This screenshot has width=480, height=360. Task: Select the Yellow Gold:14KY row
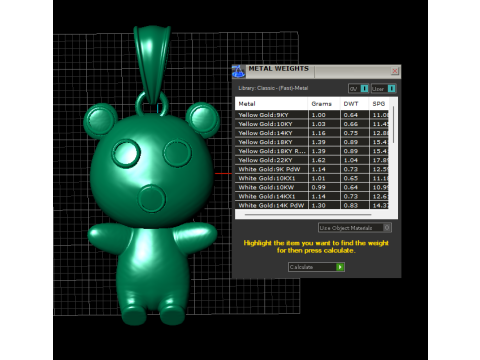pyautogui.click(x=312, y=133)
